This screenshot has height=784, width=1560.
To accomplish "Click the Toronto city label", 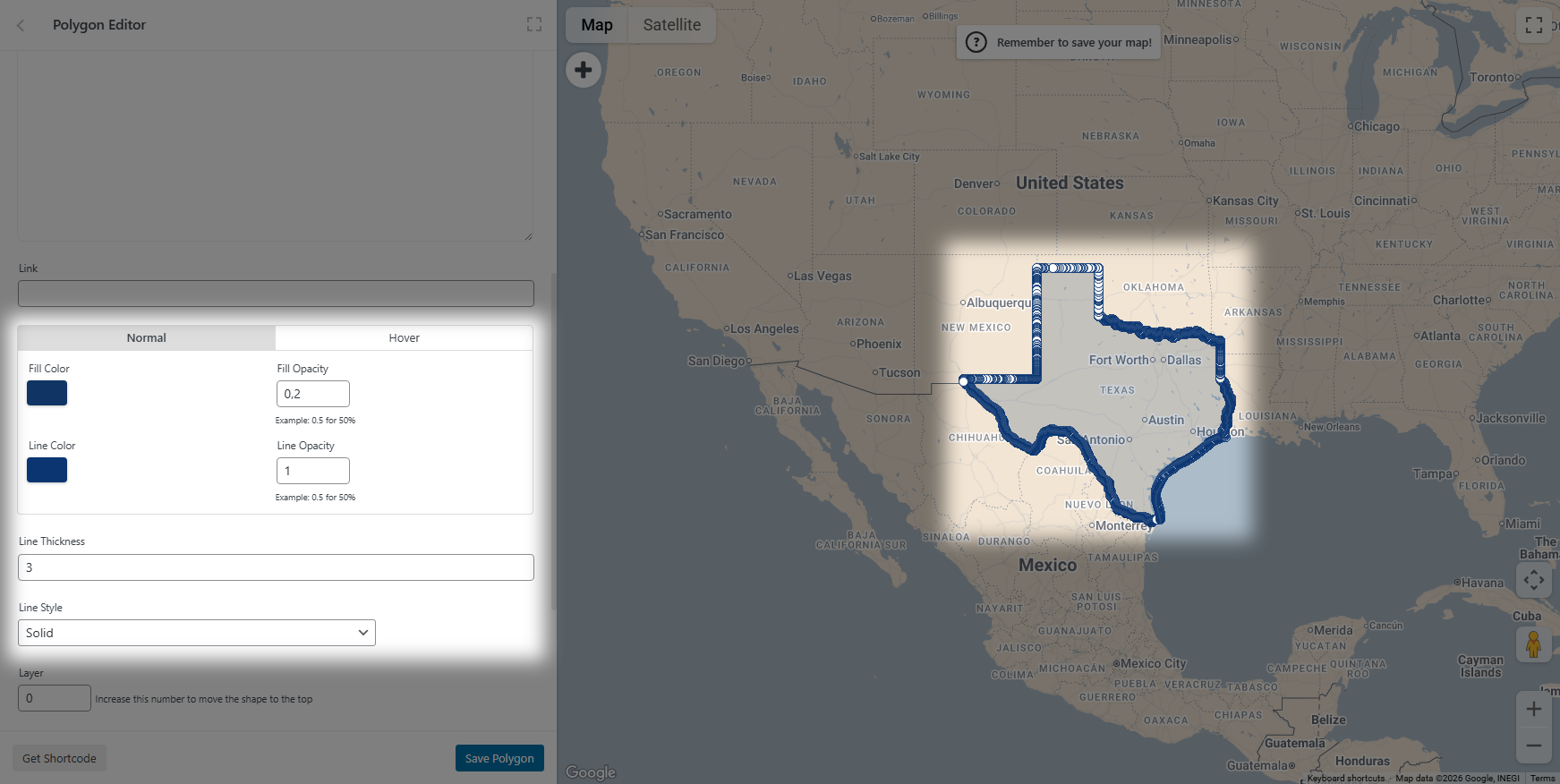I will click(1492, 77).
